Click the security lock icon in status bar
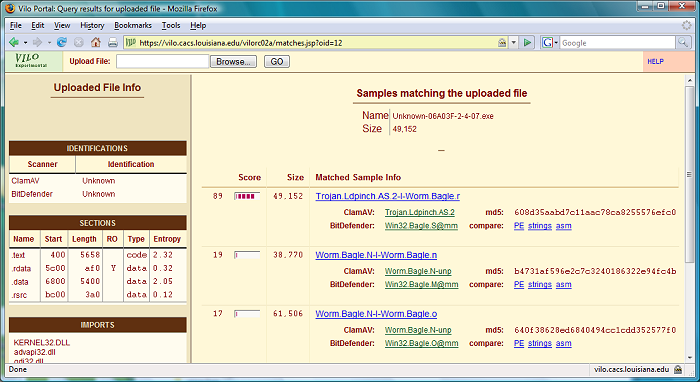 pyautogui.click(x=678, y=370)
